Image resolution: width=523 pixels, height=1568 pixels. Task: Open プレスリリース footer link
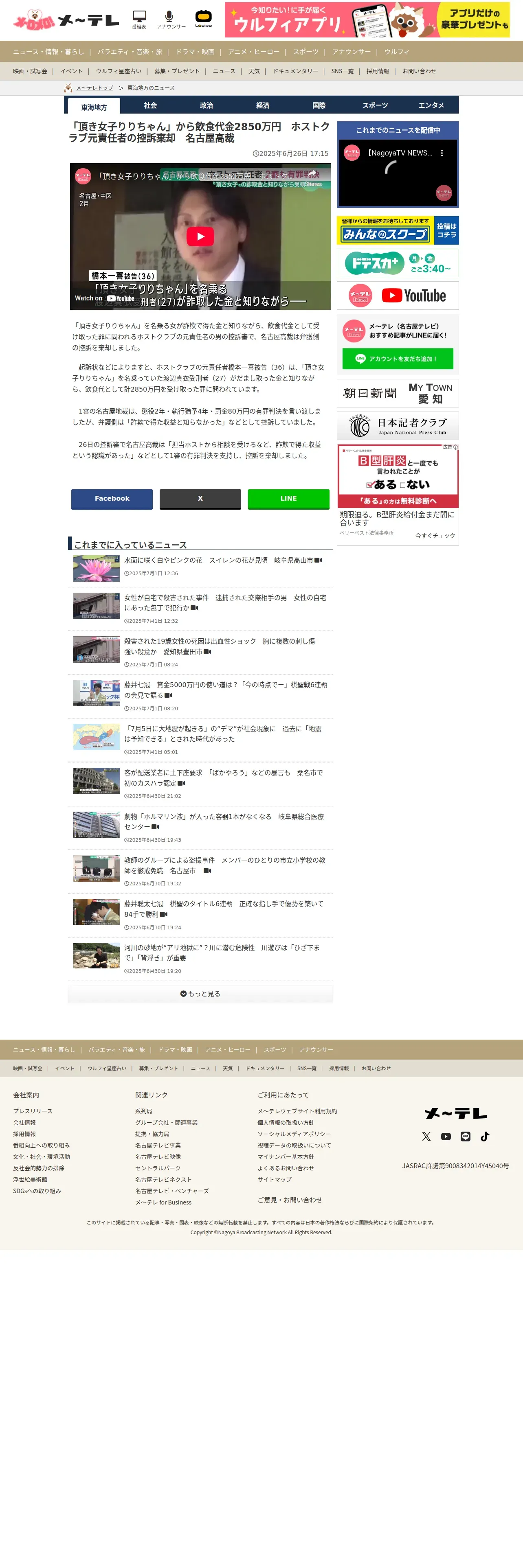tap(33, 1111)
